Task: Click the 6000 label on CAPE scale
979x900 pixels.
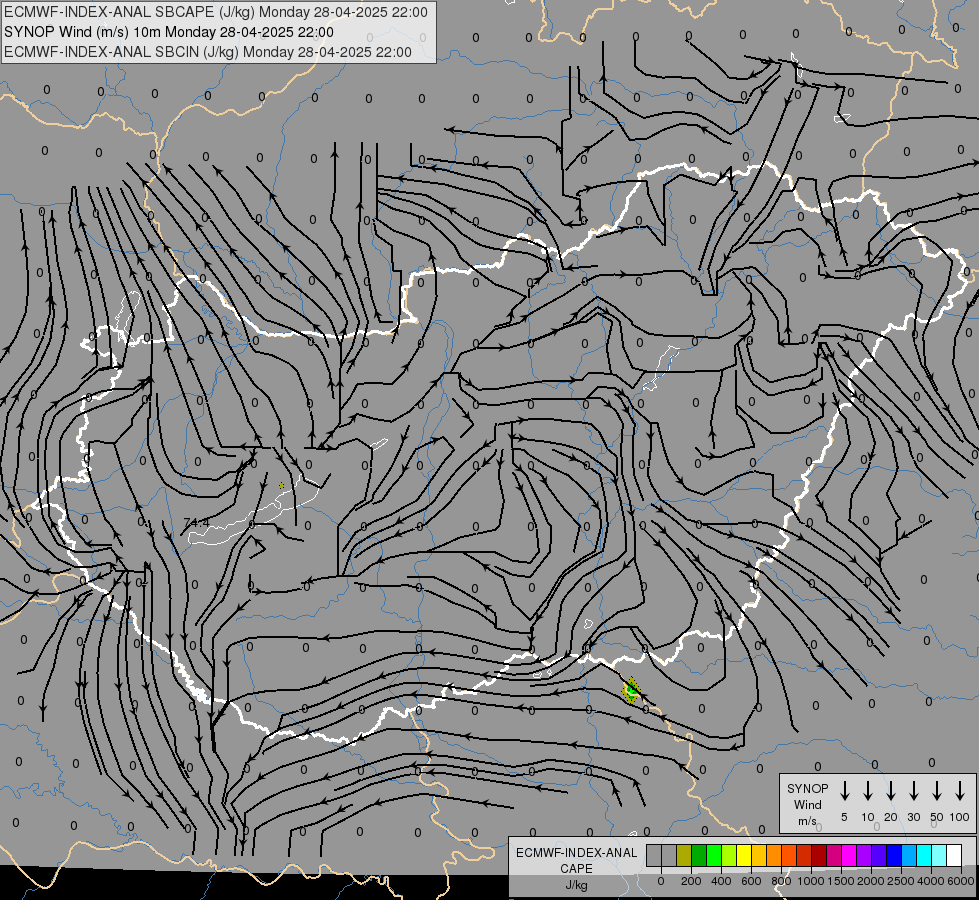Action: (961, 881)
